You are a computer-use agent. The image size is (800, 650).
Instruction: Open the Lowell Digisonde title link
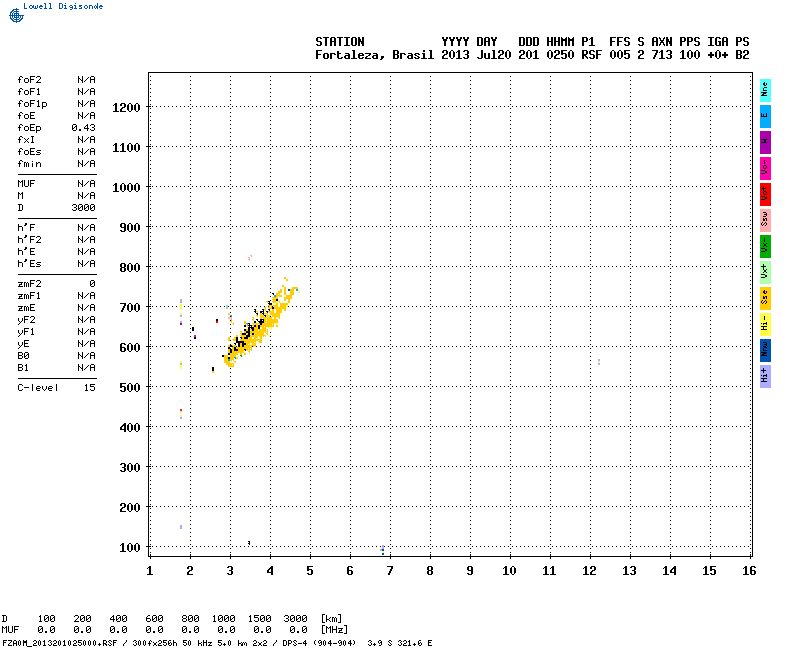63,6
